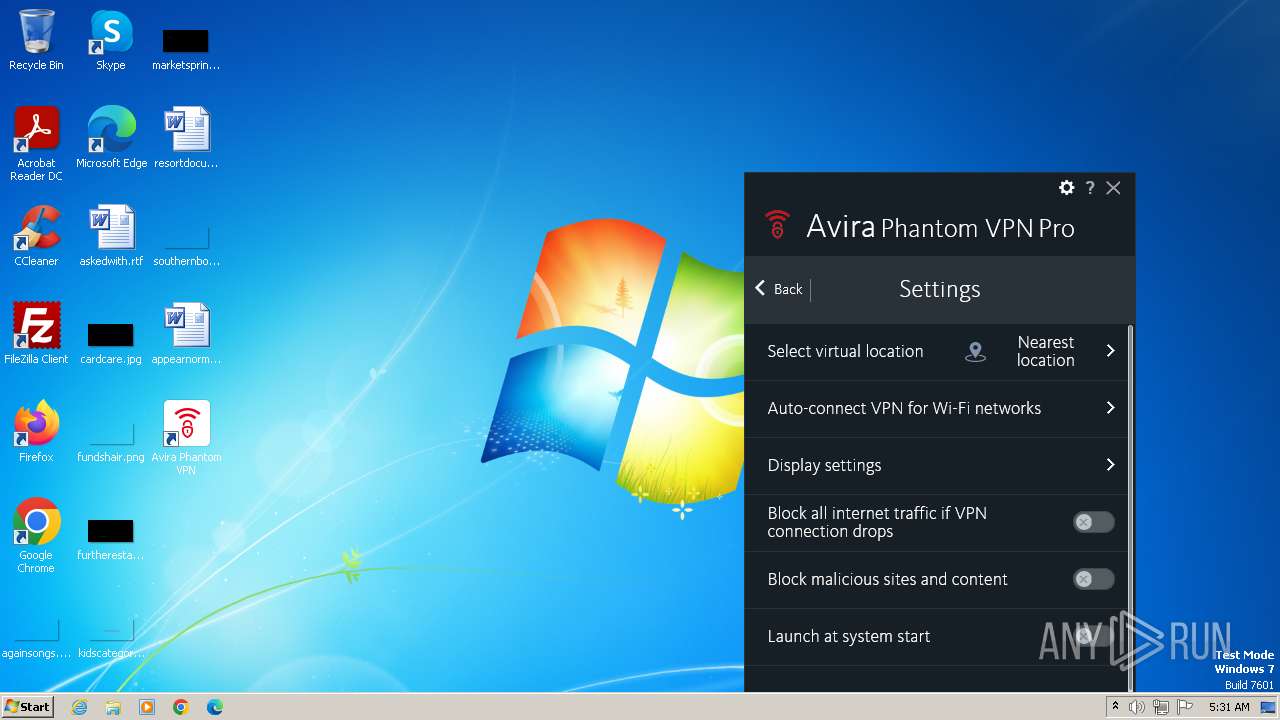The height and width of the screenshot is (720, 1280).
Task: Open the Recycle Bin desktop icon
Action: [x=36, y=40]
